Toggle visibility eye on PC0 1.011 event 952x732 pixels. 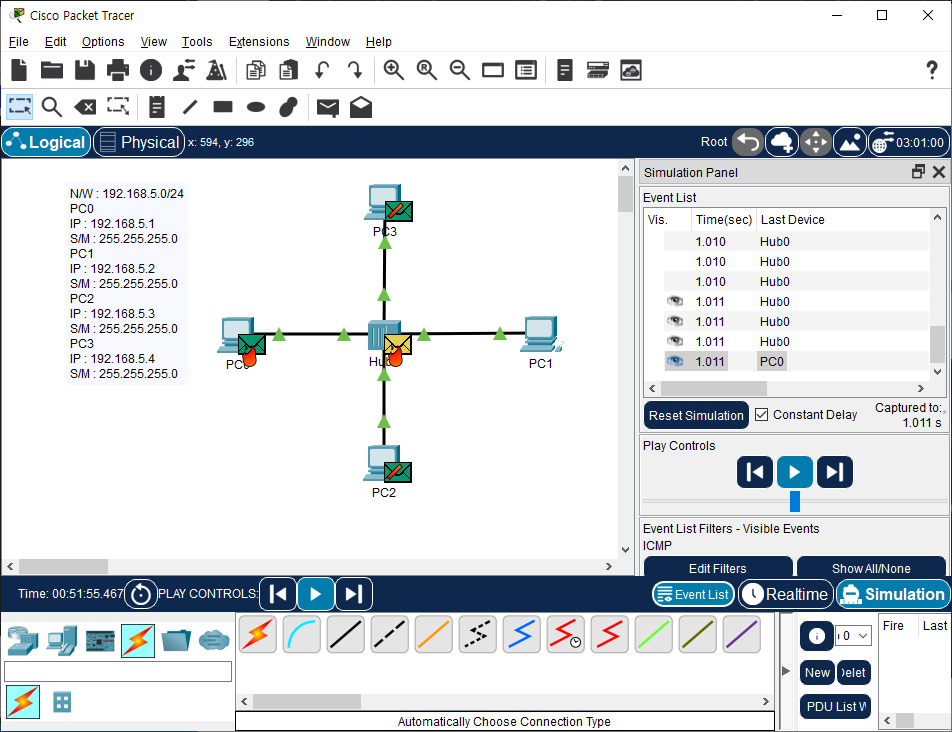tap(675, 362)
